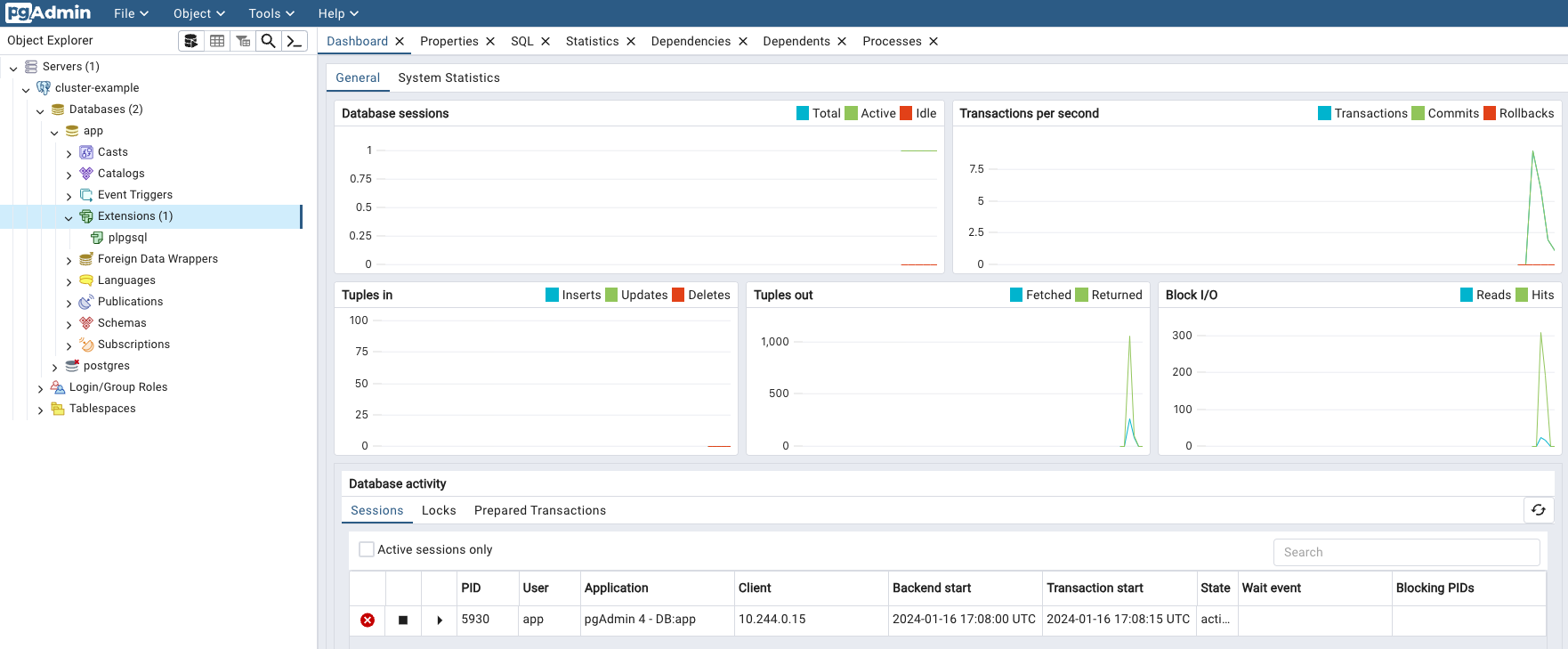Click the Rollbacks red legend swatch
The image size is (1568, 649).
1490,113
